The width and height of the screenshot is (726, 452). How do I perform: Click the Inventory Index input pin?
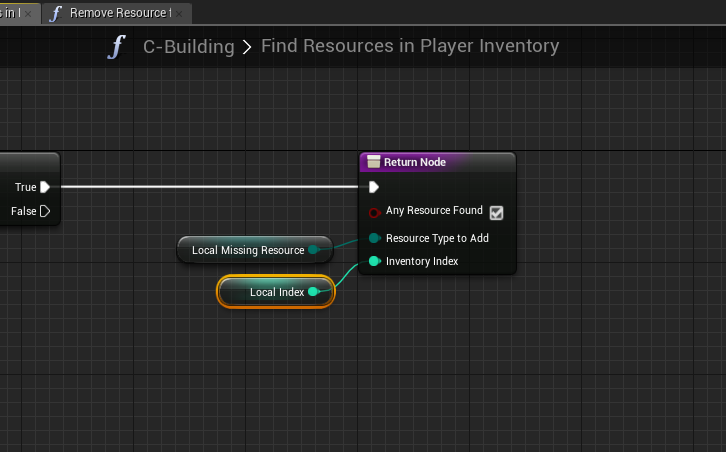374,261
